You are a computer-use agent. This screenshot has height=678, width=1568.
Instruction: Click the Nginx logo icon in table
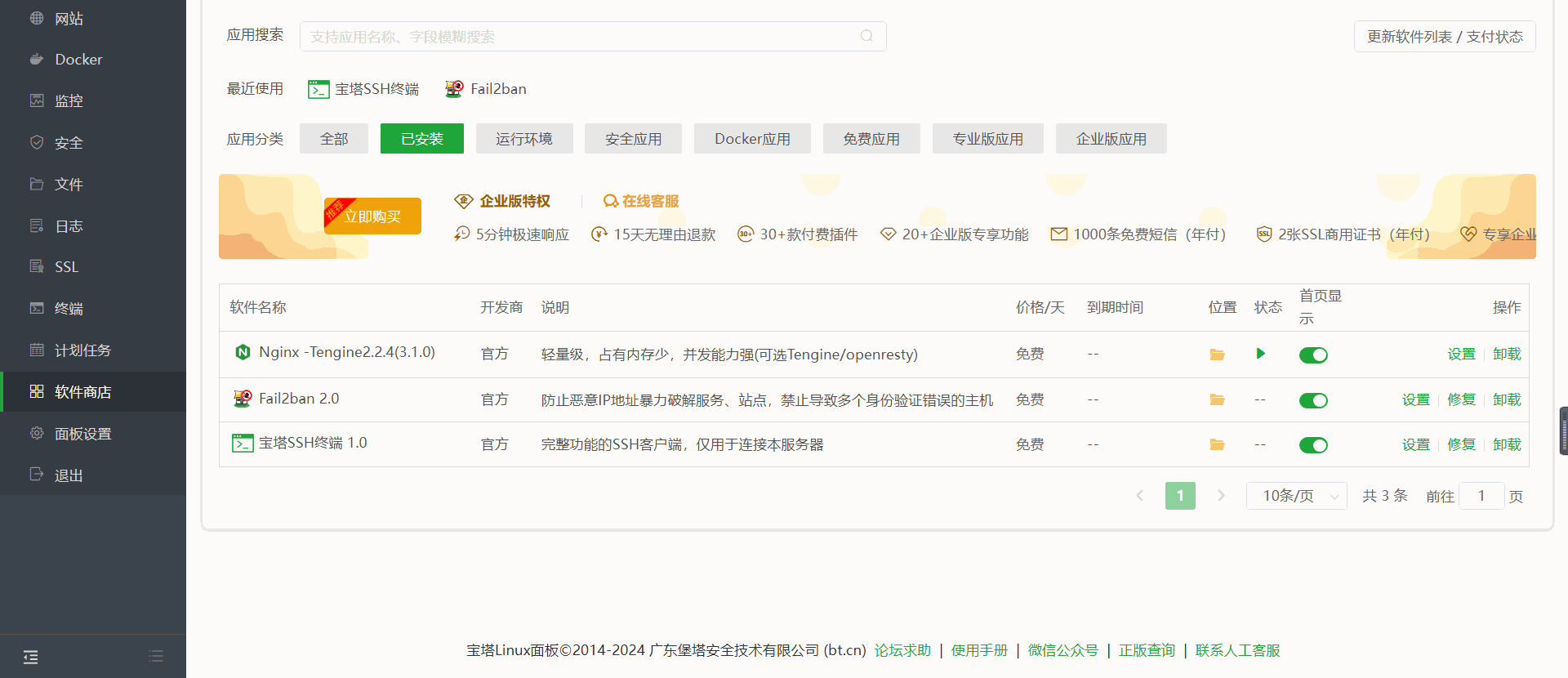click(x=243, y=352)
